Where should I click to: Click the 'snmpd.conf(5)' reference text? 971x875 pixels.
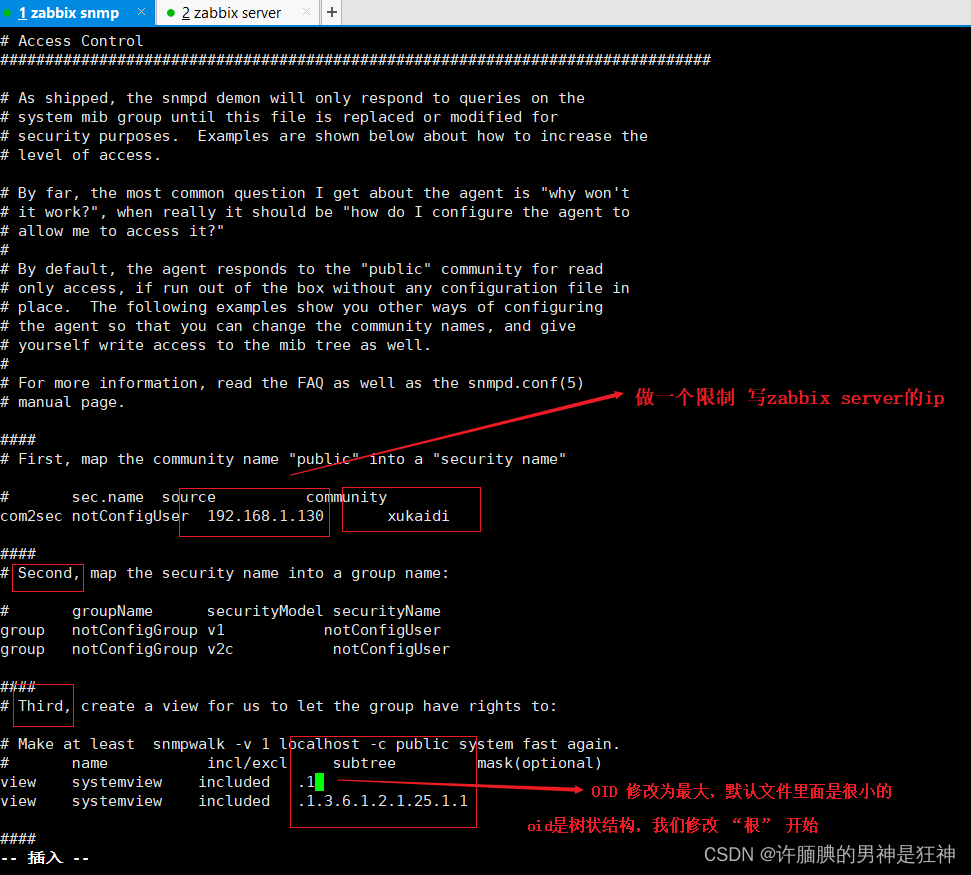coord(526,383)
